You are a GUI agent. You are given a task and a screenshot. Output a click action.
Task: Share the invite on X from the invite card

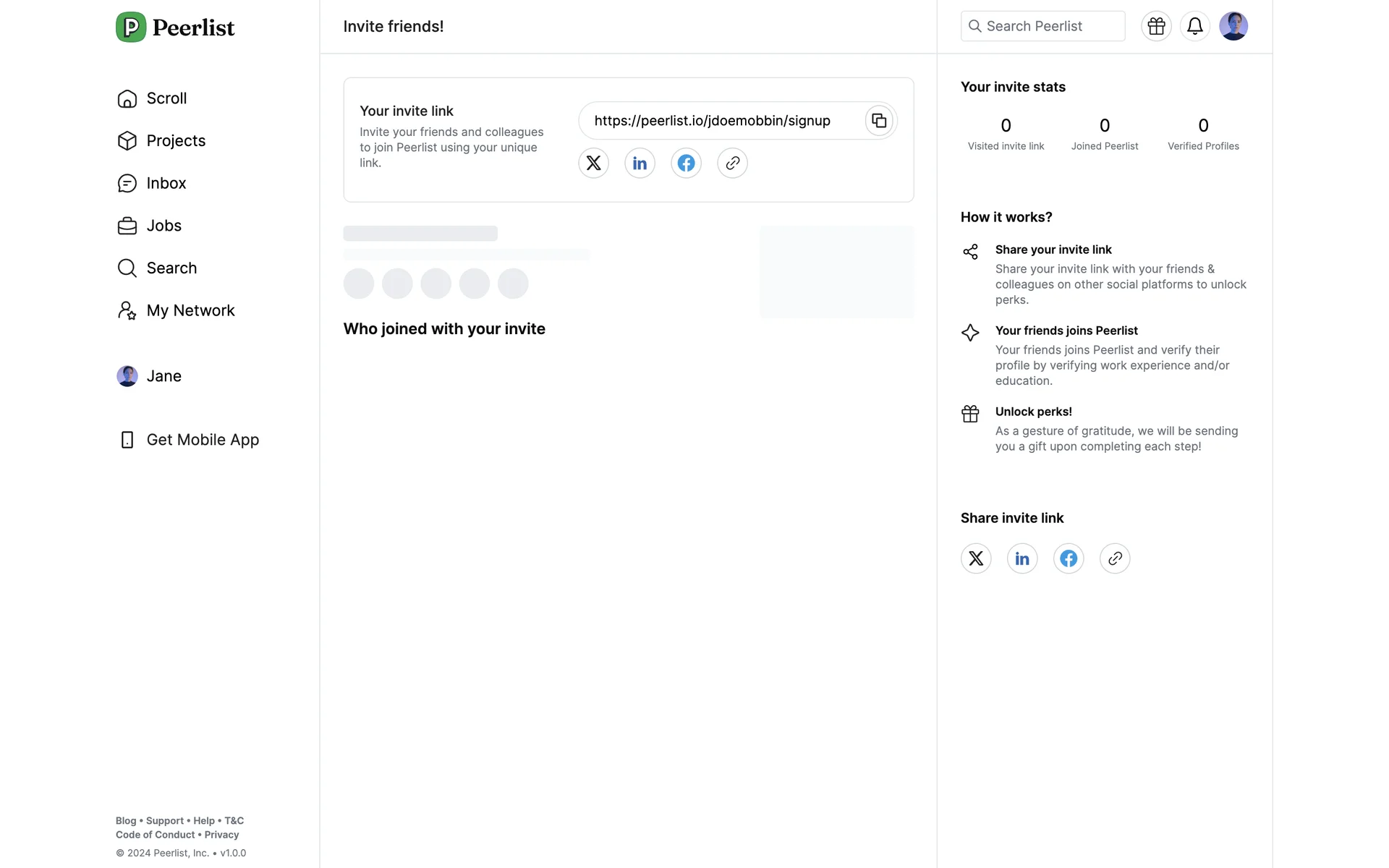coord(593,163)
